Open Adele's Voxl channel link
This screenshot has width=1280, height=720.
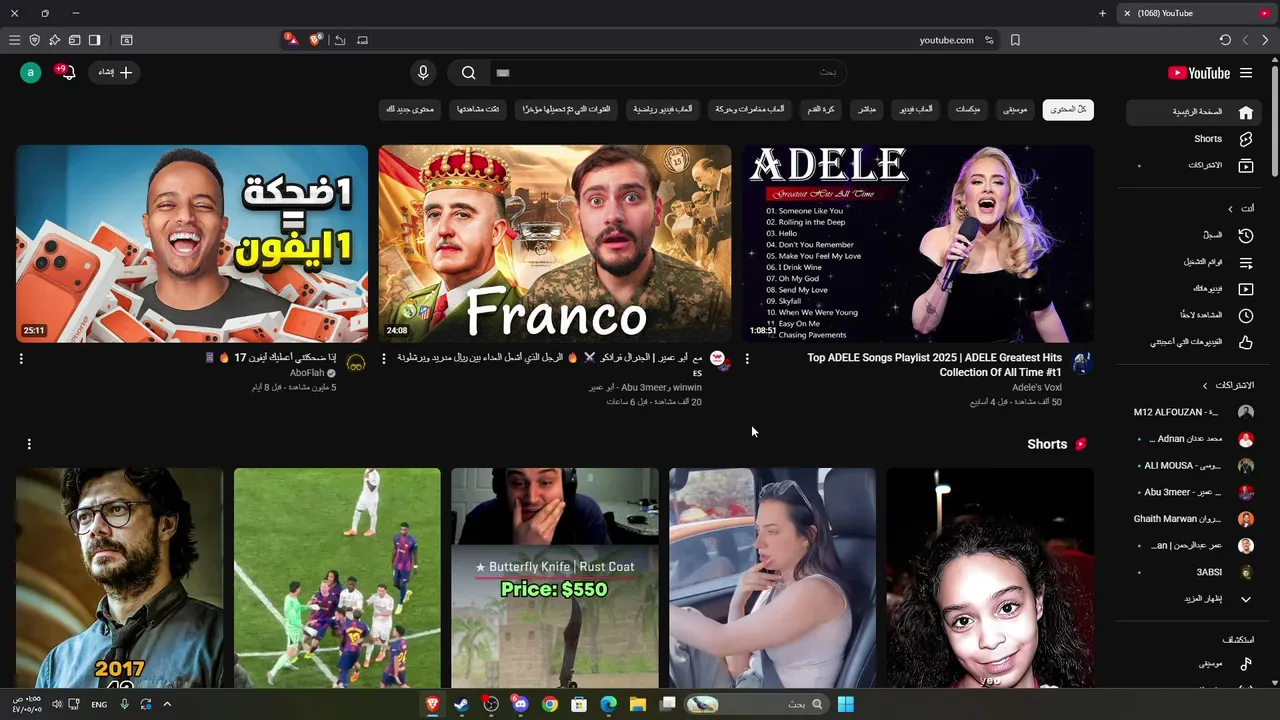(x=1037, y=387)
